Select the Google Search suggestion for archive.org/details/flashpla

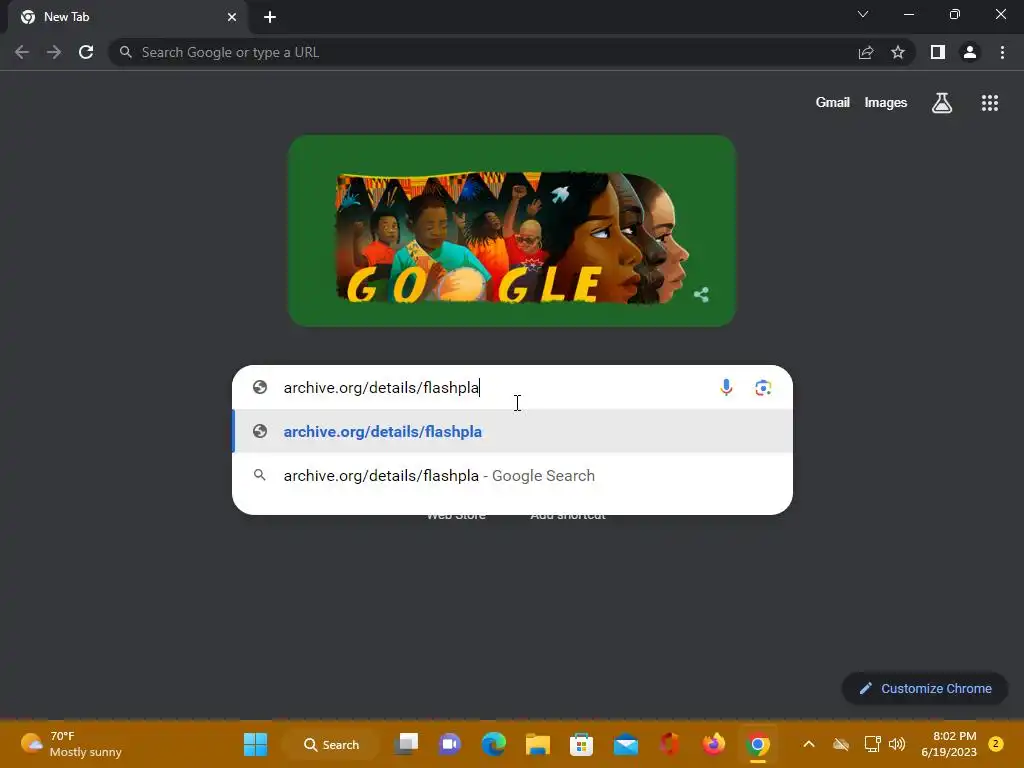coord(513,475)
